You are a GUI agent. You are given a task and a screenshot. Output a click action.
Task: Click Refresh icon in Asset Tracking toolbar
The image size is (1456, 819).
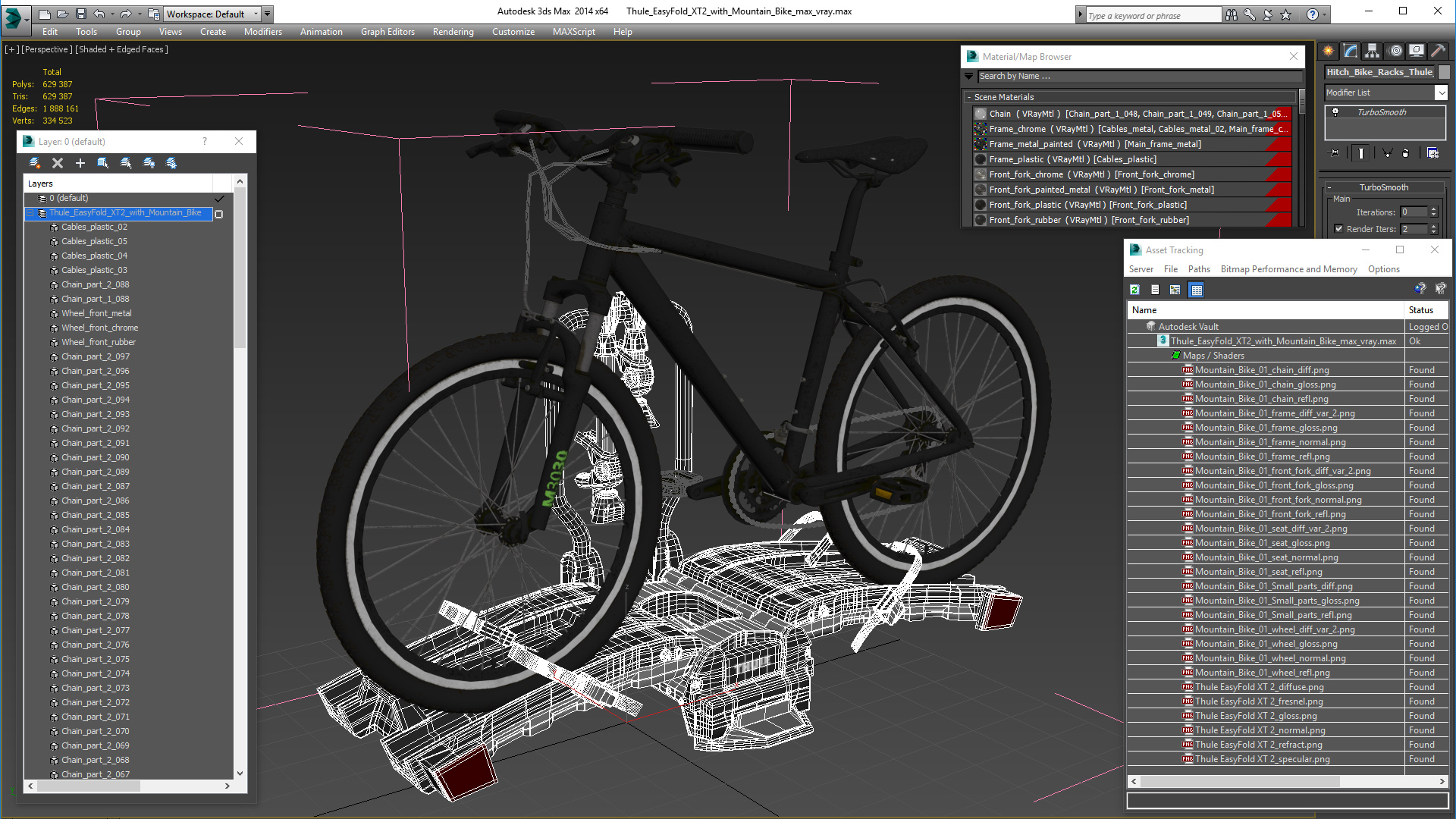click(x=1134, y=290)
